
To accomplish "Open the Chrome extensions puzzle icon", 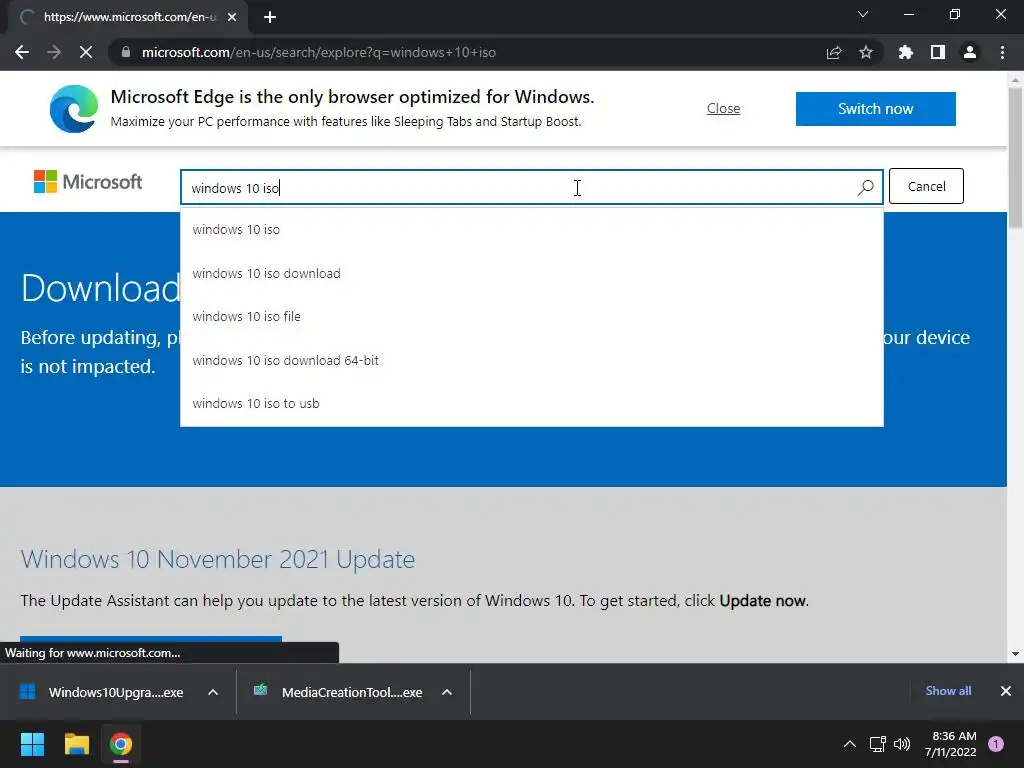I will [x=906, y=52].
